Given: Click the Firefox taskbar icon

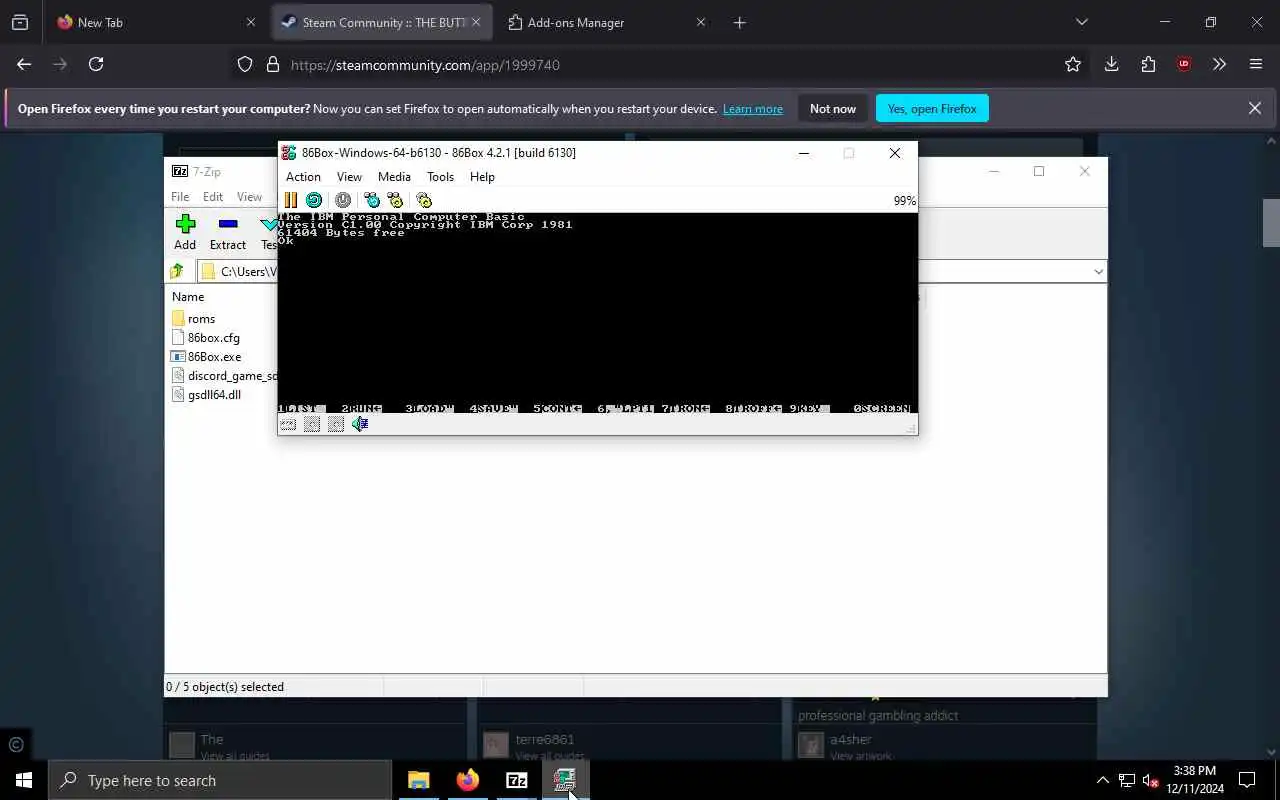Looking at the screenshot, I should tap(468, 780).
